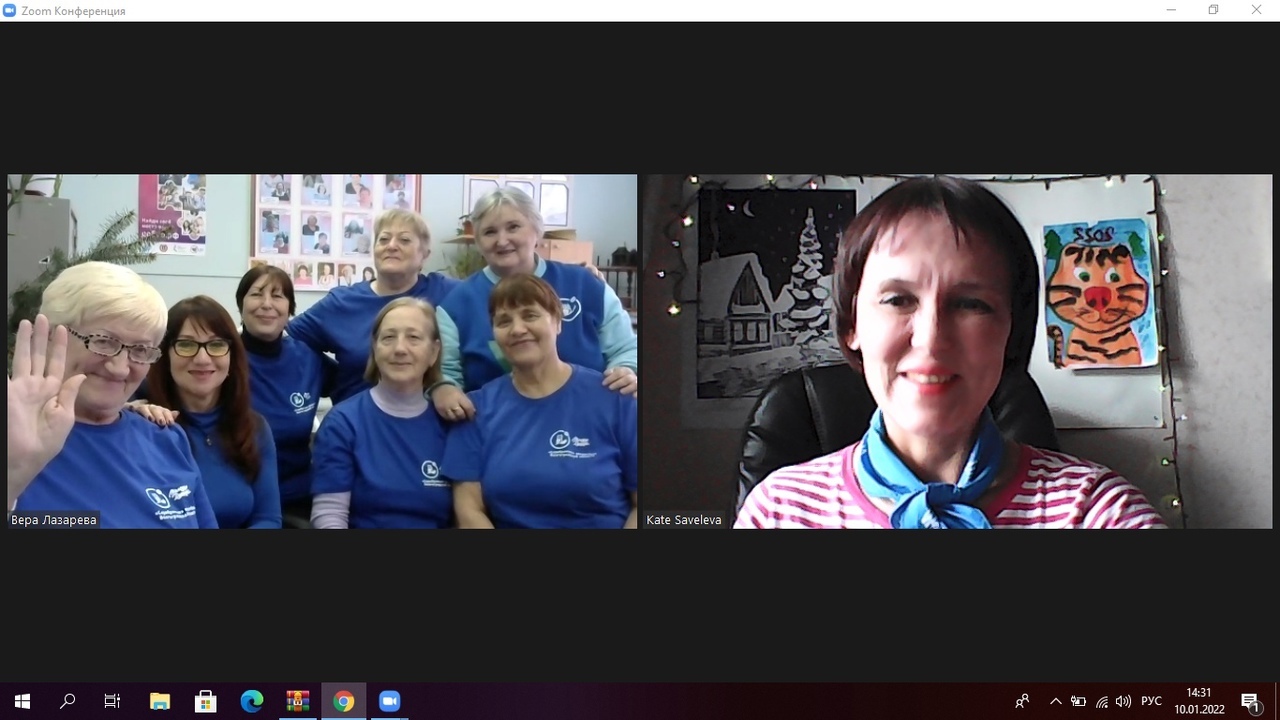Select Вера Лазарева's video tile
Screen dimensions: 1280x720
(322, 351)
